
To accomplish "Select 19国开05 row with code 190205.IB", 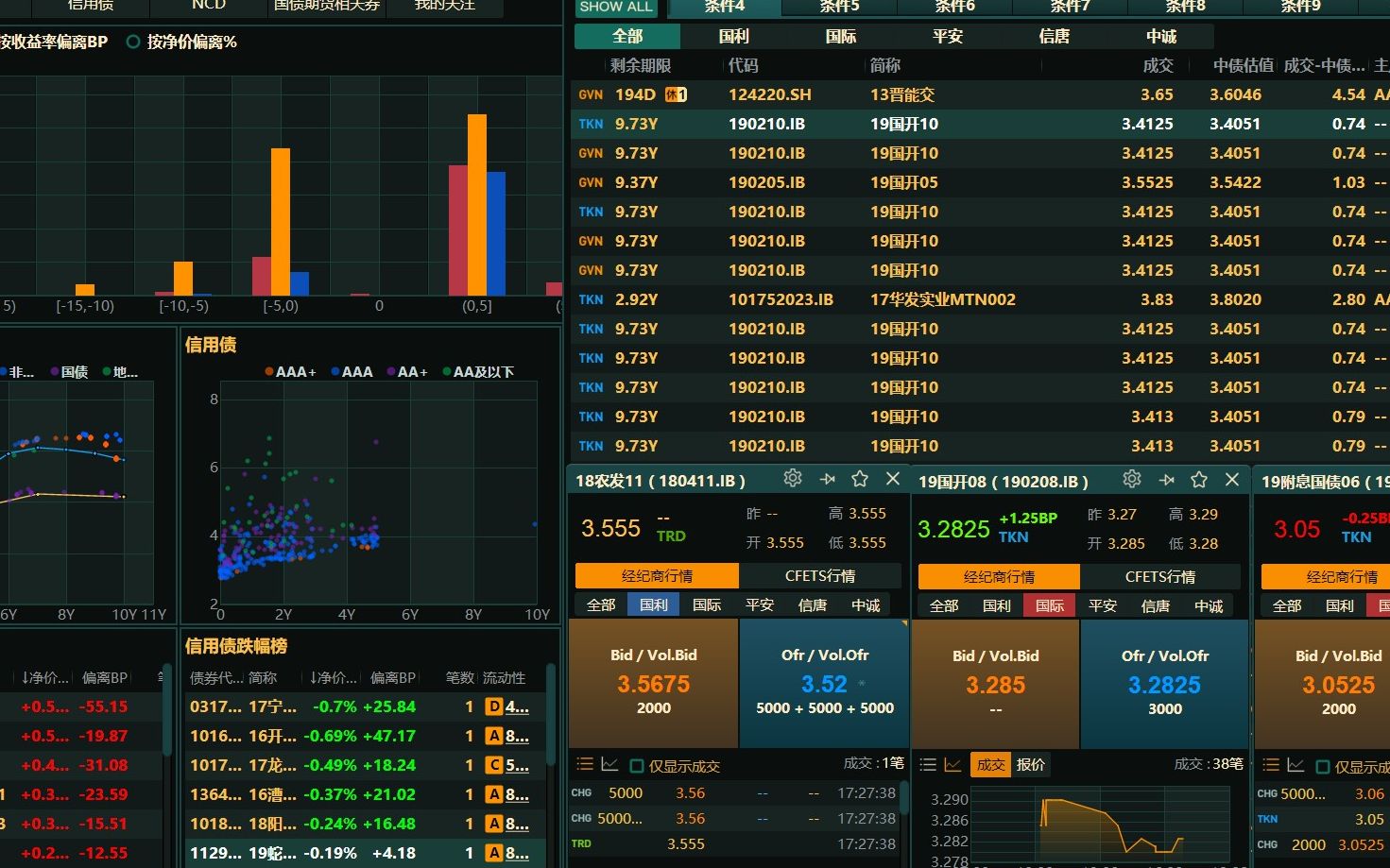I will [982, 182].
